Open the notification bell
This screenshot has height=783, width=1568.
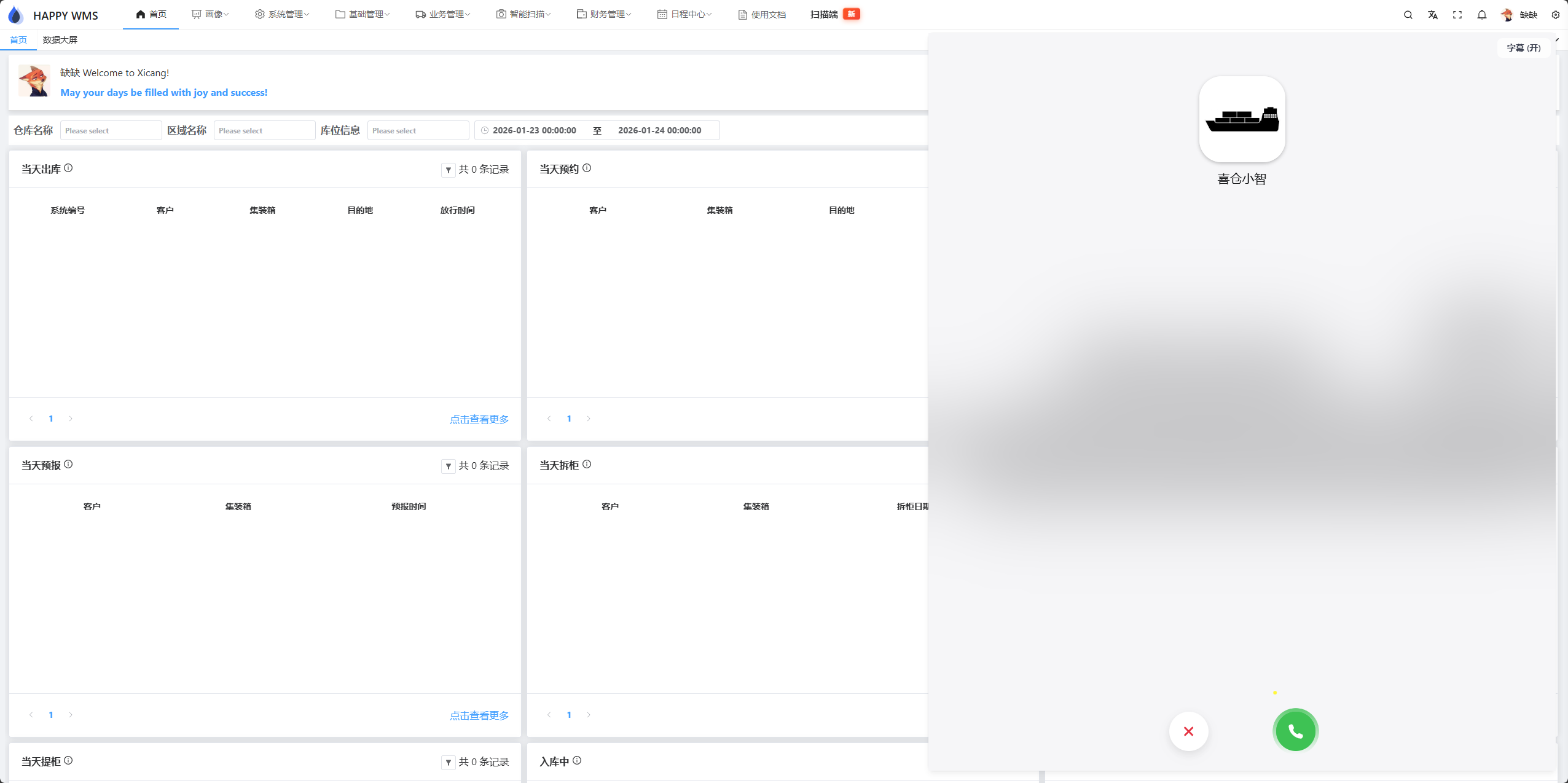click(1481, 14)
